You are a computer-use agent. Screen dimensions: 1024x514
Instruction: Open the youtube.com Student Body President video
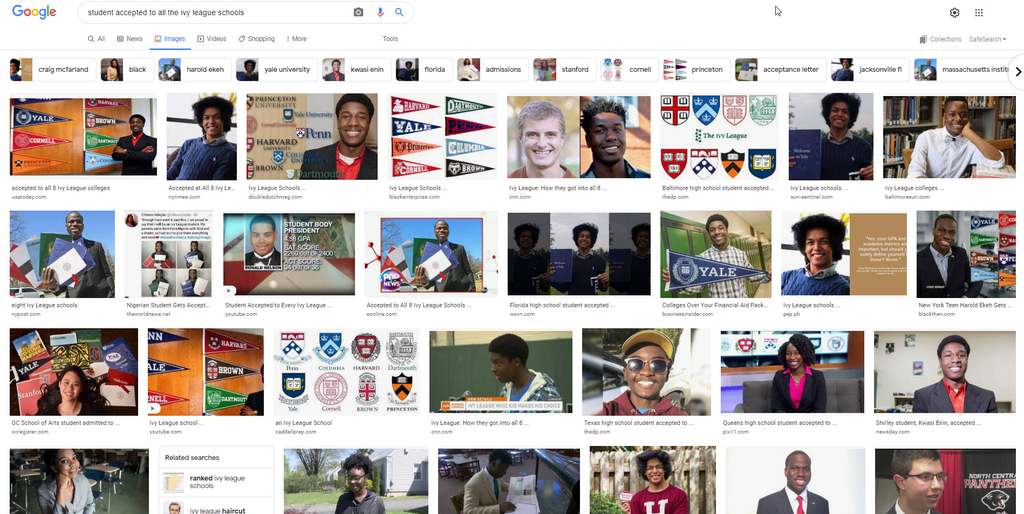[289, 254]
